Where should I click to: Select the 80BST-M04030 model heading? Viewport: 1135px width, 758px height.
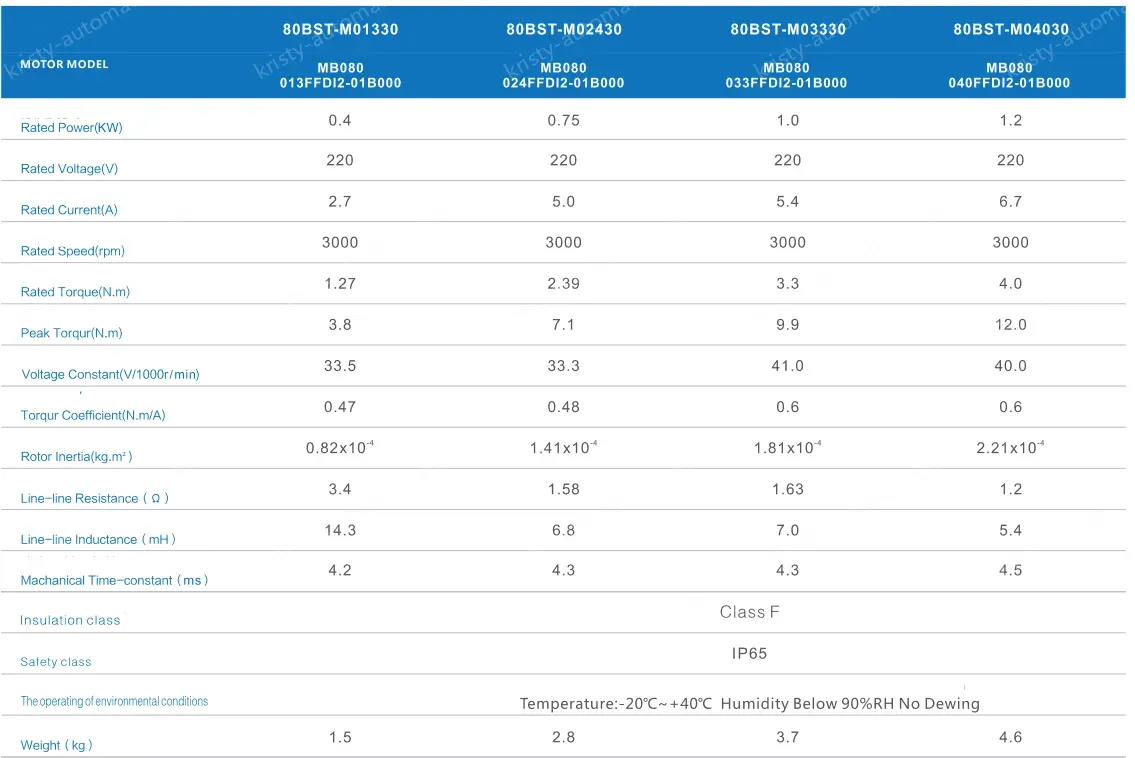tap(1010, 29)
